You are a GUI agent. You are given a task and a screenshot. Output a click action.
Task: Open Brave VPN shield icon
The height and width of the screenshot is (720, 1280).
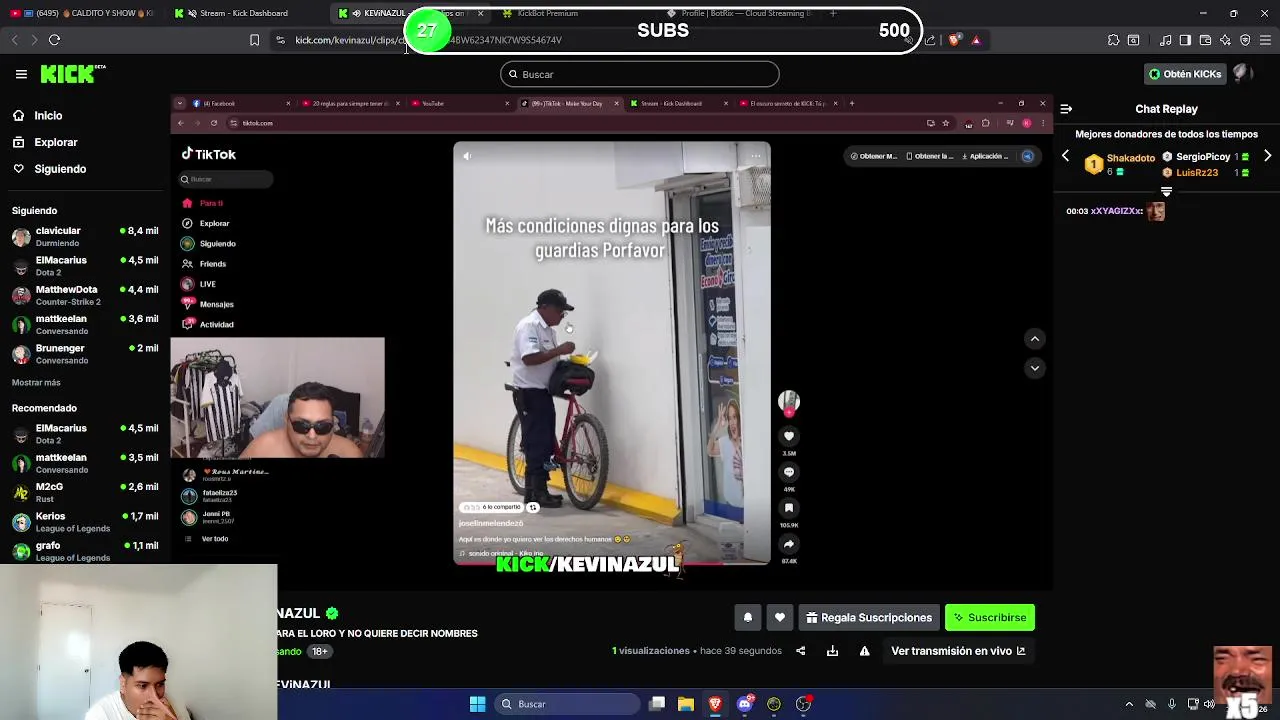(1245, 40)
